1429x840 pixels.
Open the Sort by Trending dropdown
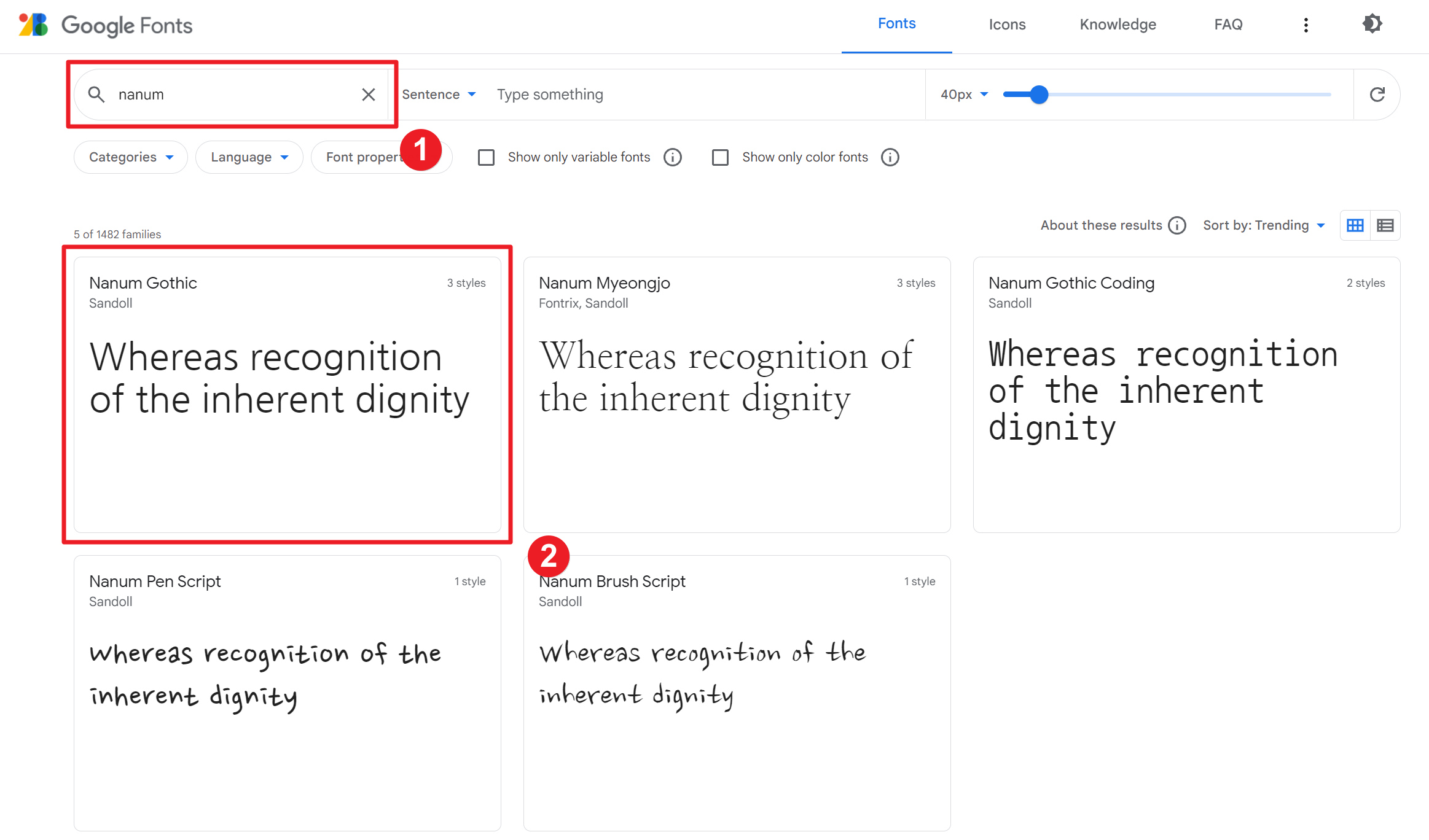[1263, 225]
